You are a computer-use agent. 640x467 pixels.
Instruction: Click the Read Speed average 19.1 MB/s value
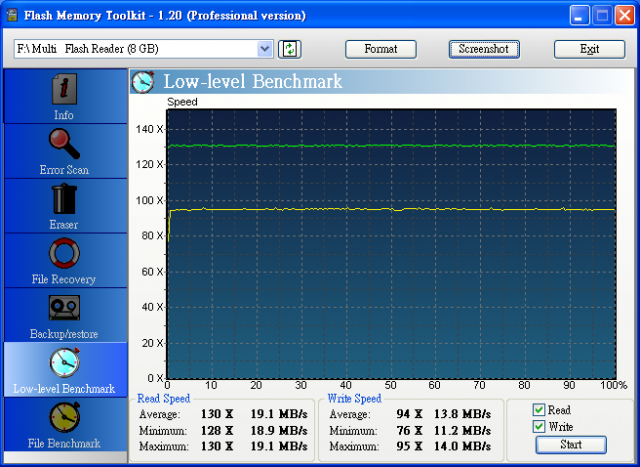pos(279,414)
